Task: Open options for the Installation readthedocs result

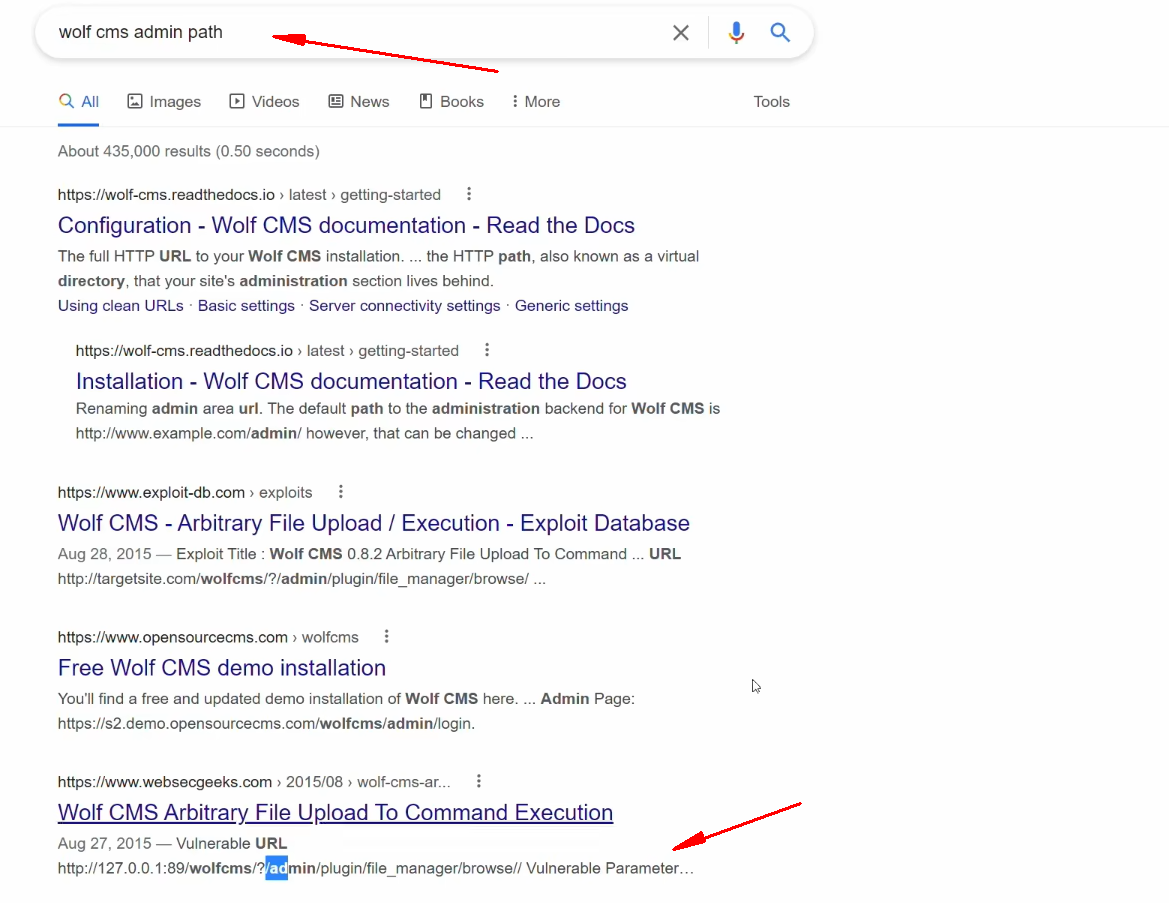Action: coord(487,350)
